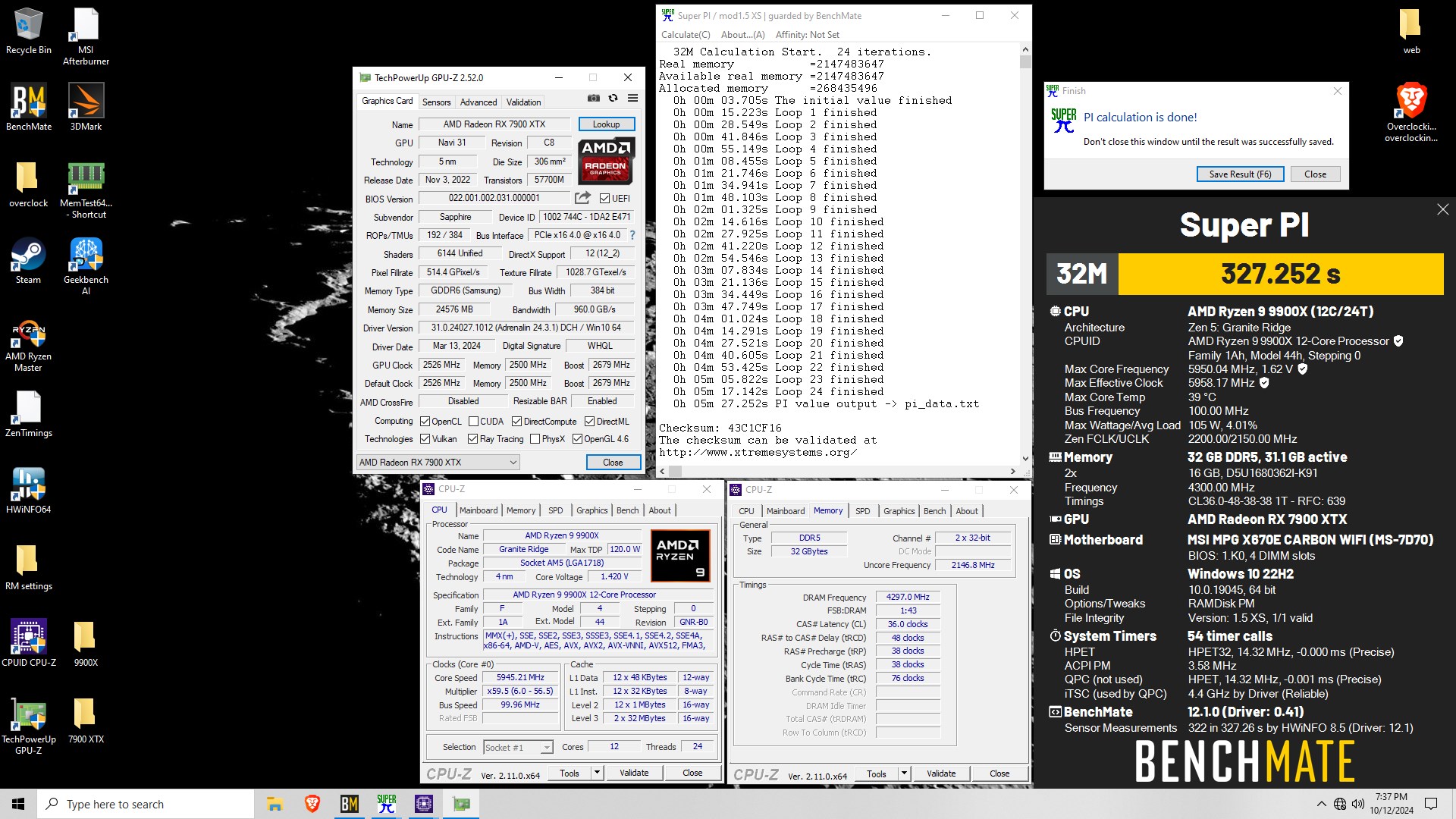
Task: Open Overclocking Brave shortcut on desktop
Action: pyautogui.click(x=1411, y=112)
